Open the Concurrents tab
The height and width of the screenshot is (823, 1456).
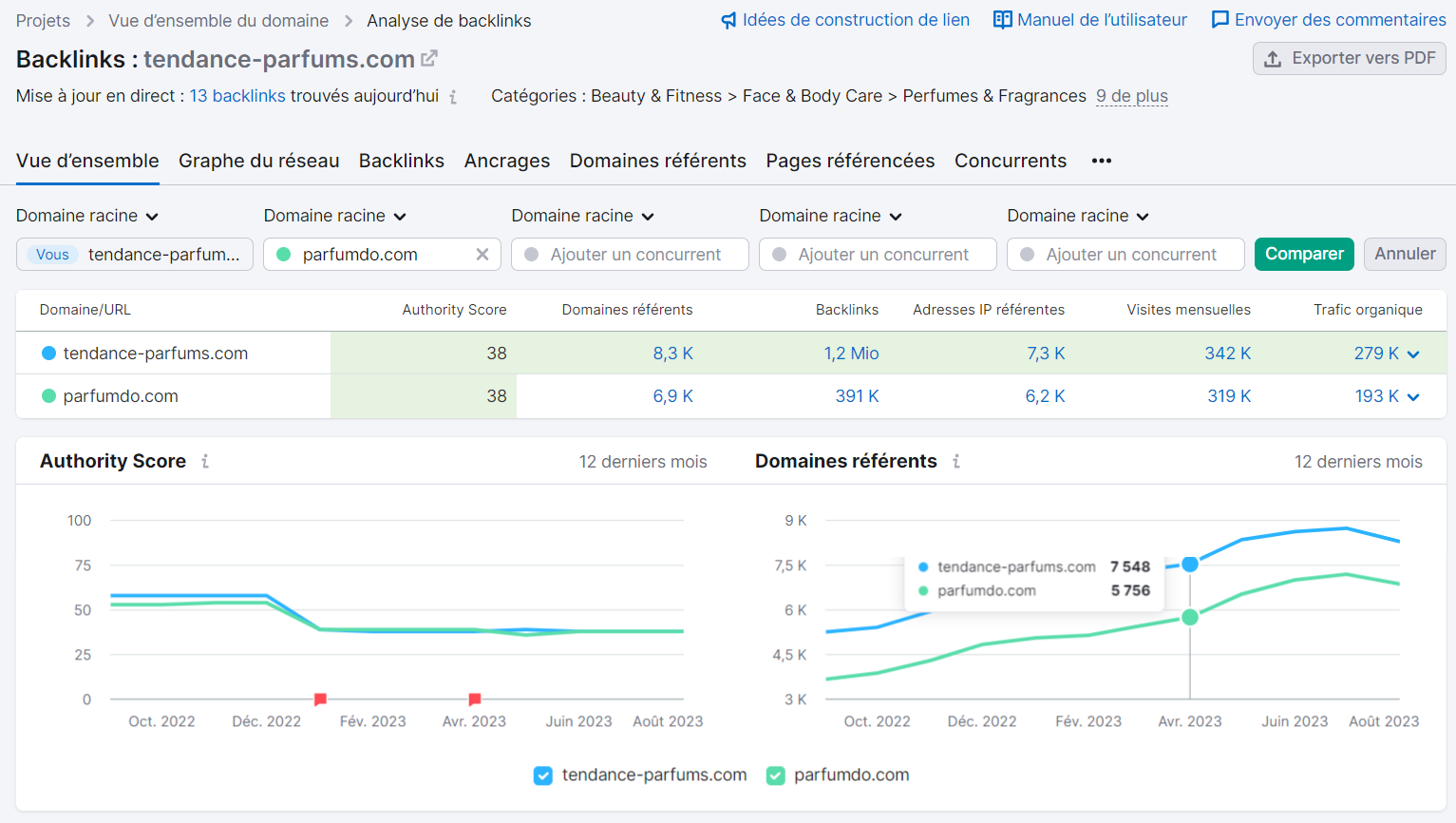pyautogui.click(x=1011, y=161)
